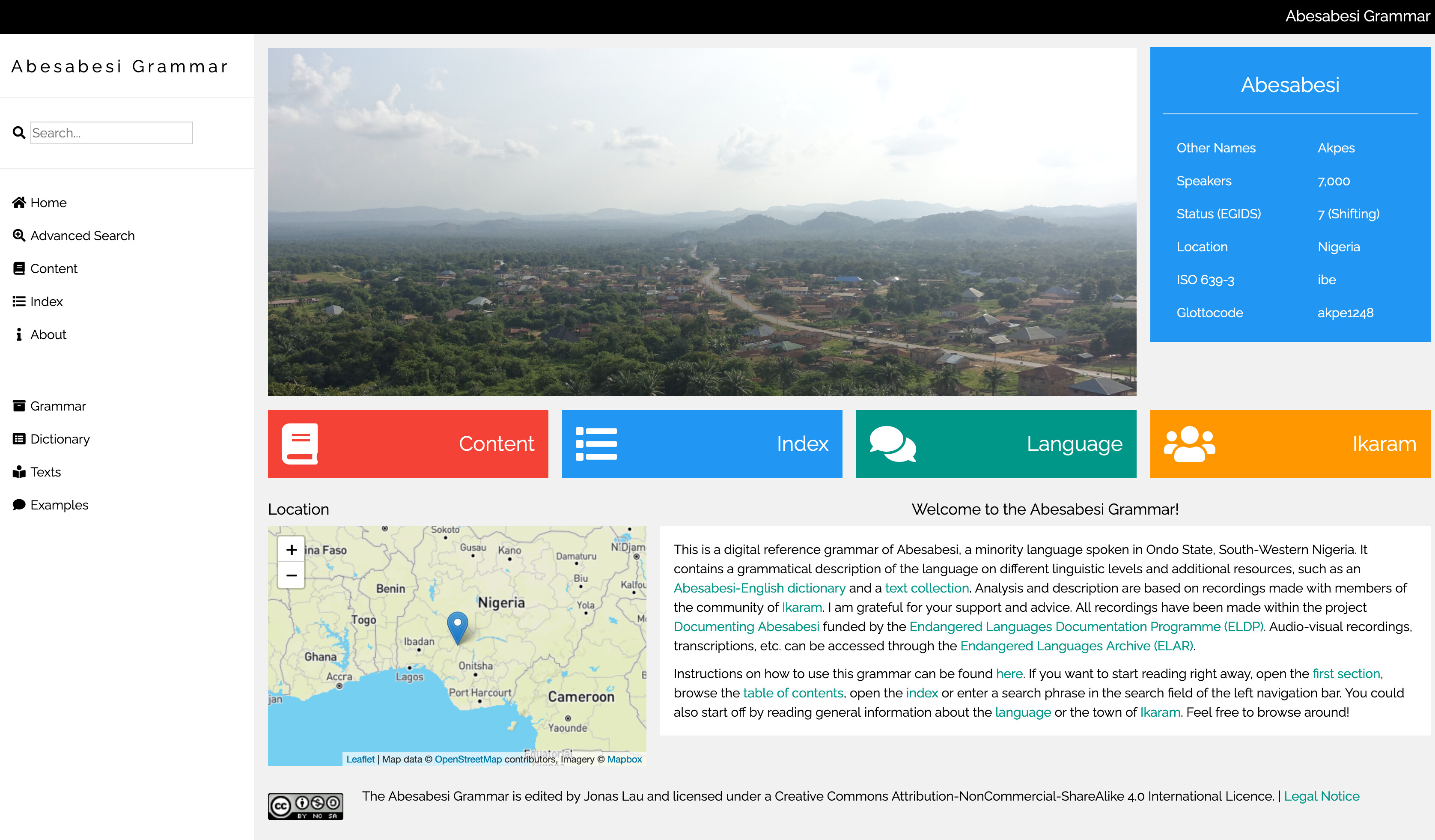Open the Documenting Abesabesi link
Image resolution: width=1435 pixels, height=840 pixels.
(747, 627)
